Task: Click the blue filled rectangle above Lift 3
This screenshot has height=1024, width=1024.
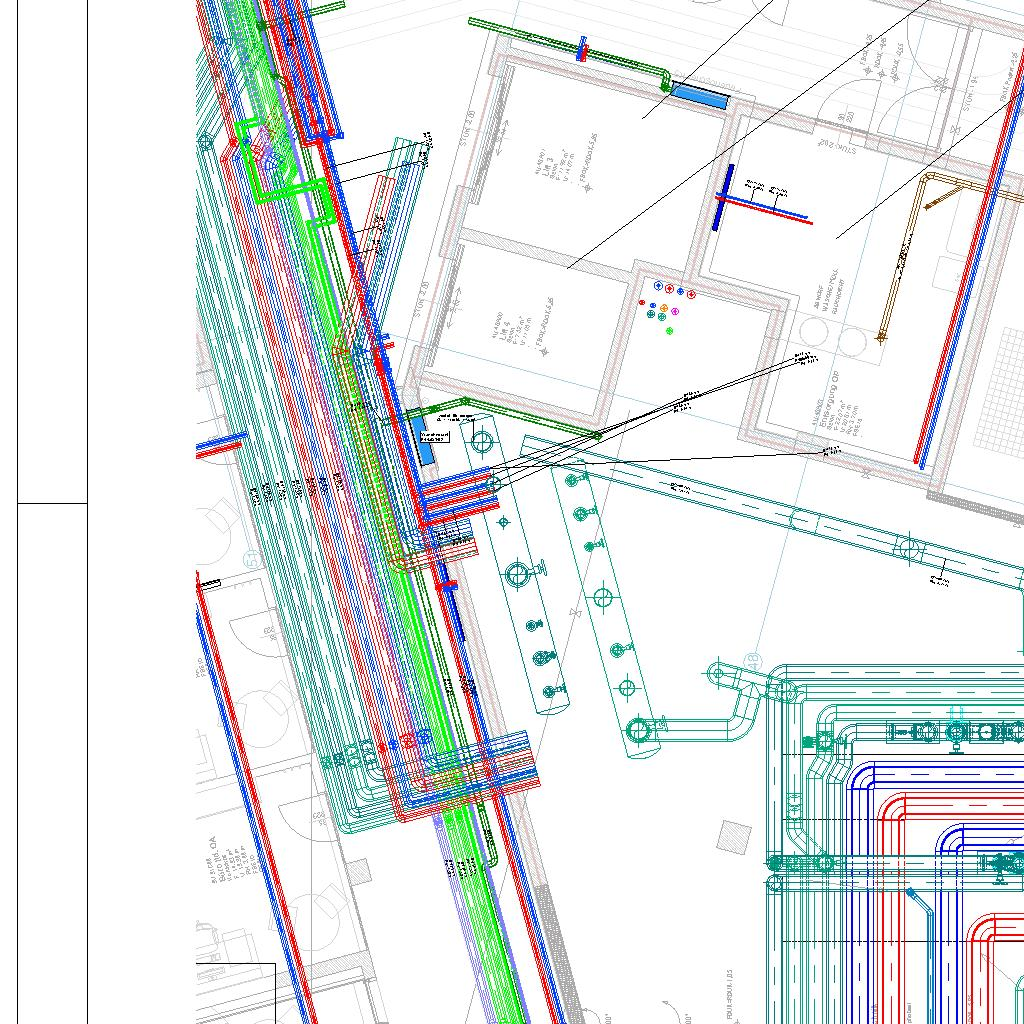Action: [699, 96]
